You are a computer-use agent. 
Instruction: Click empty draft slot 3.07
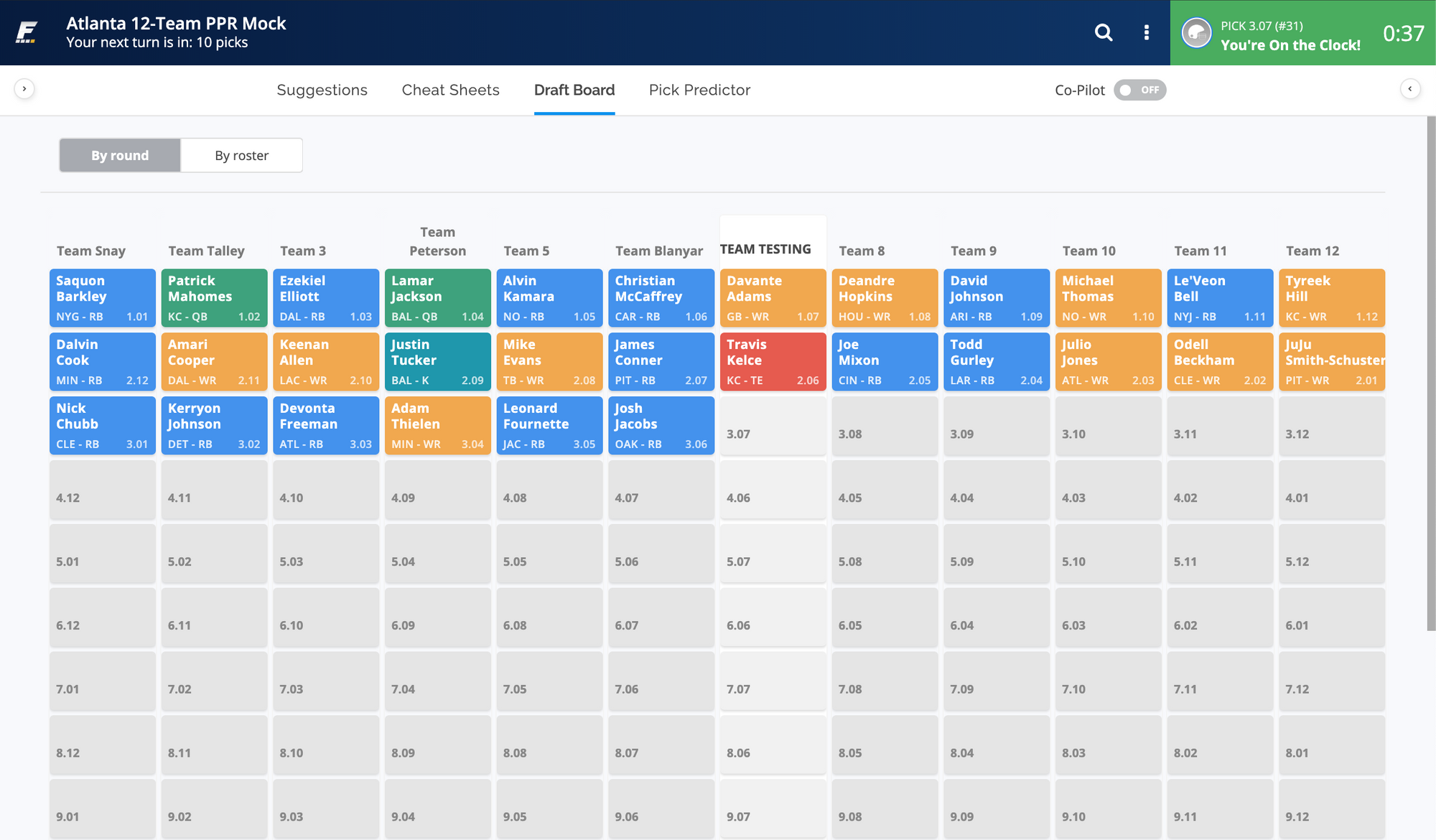pyautogui.click(x=773, y=426)
